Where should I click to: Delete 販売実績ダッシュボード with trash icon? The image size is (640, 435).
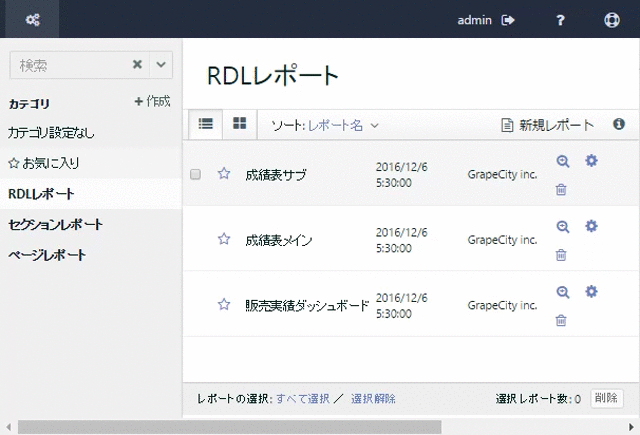tap(561, 320)
